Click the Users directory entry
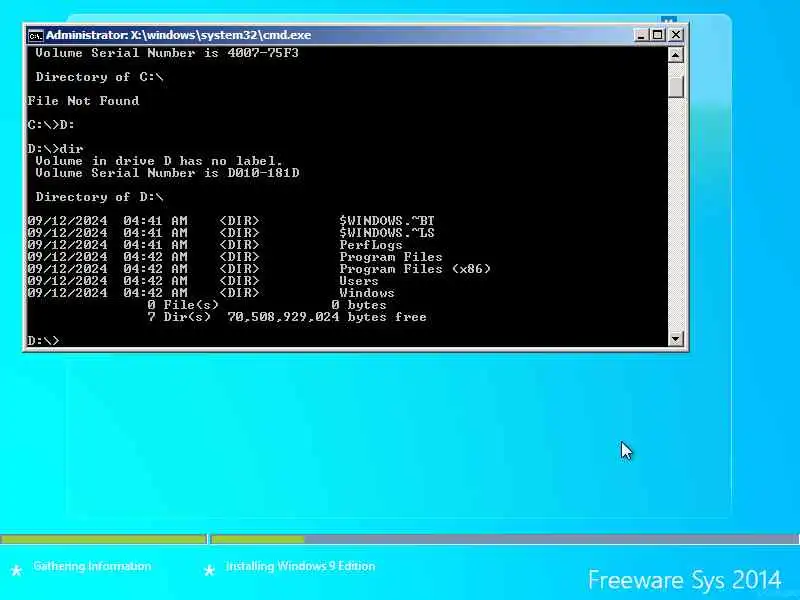This screenshot has height=600, width=800. (359, 281)
